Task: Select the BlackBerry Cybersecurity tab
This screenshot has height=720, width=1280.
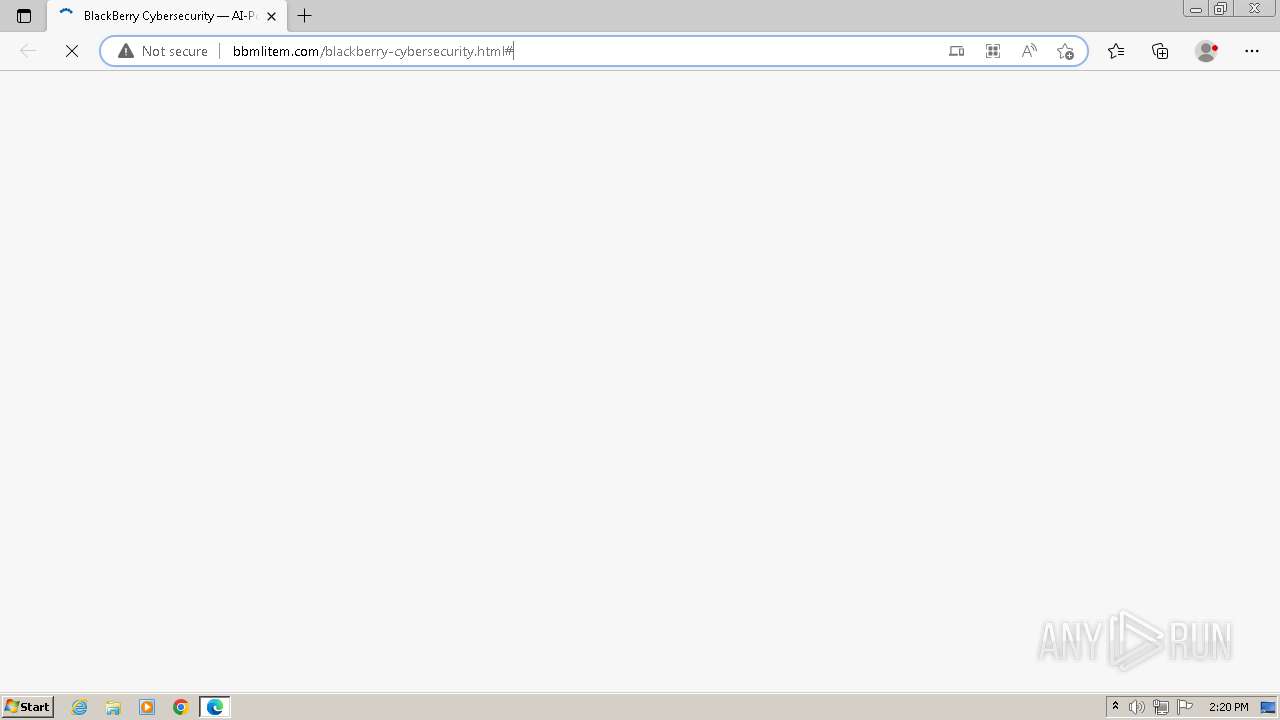Action: (167, 16)
